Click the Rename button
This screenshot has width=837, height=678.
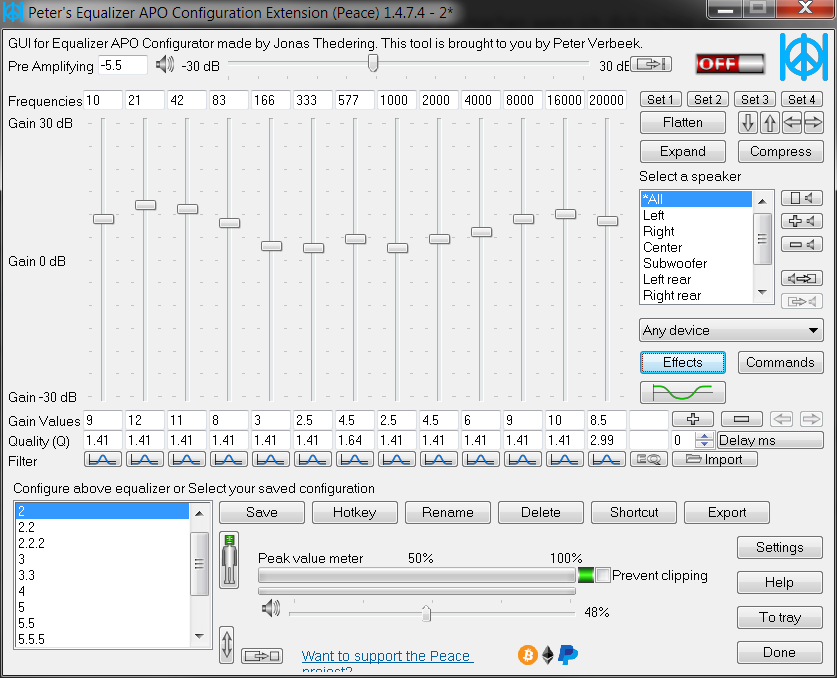click(447, 513)
